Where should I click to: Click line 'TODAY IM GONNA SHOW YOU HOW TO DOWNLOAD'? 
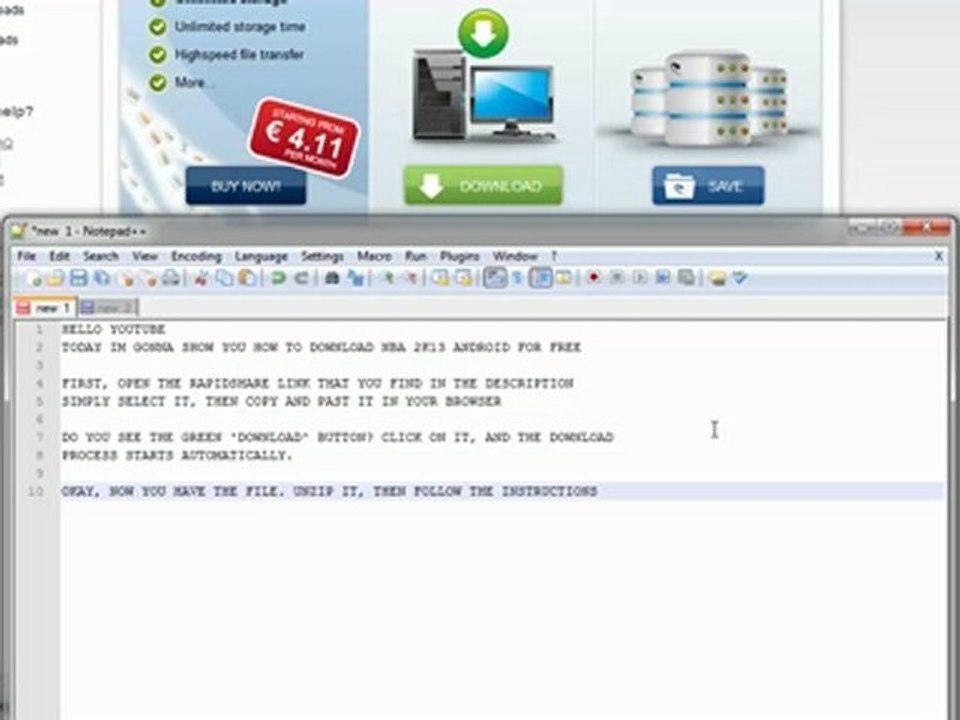coord(321,347)
